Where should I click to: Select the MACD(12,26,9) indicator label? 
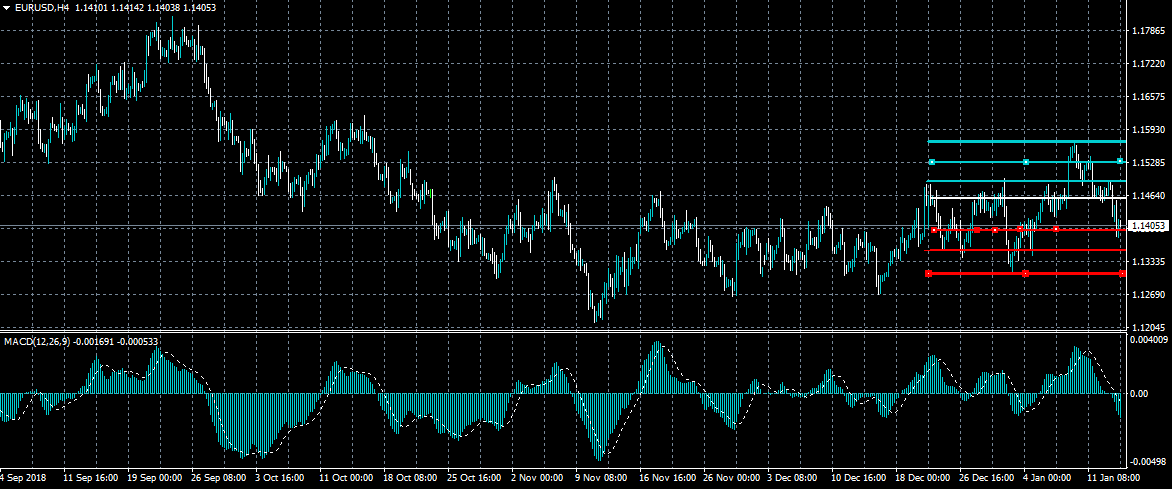(37, 342)
